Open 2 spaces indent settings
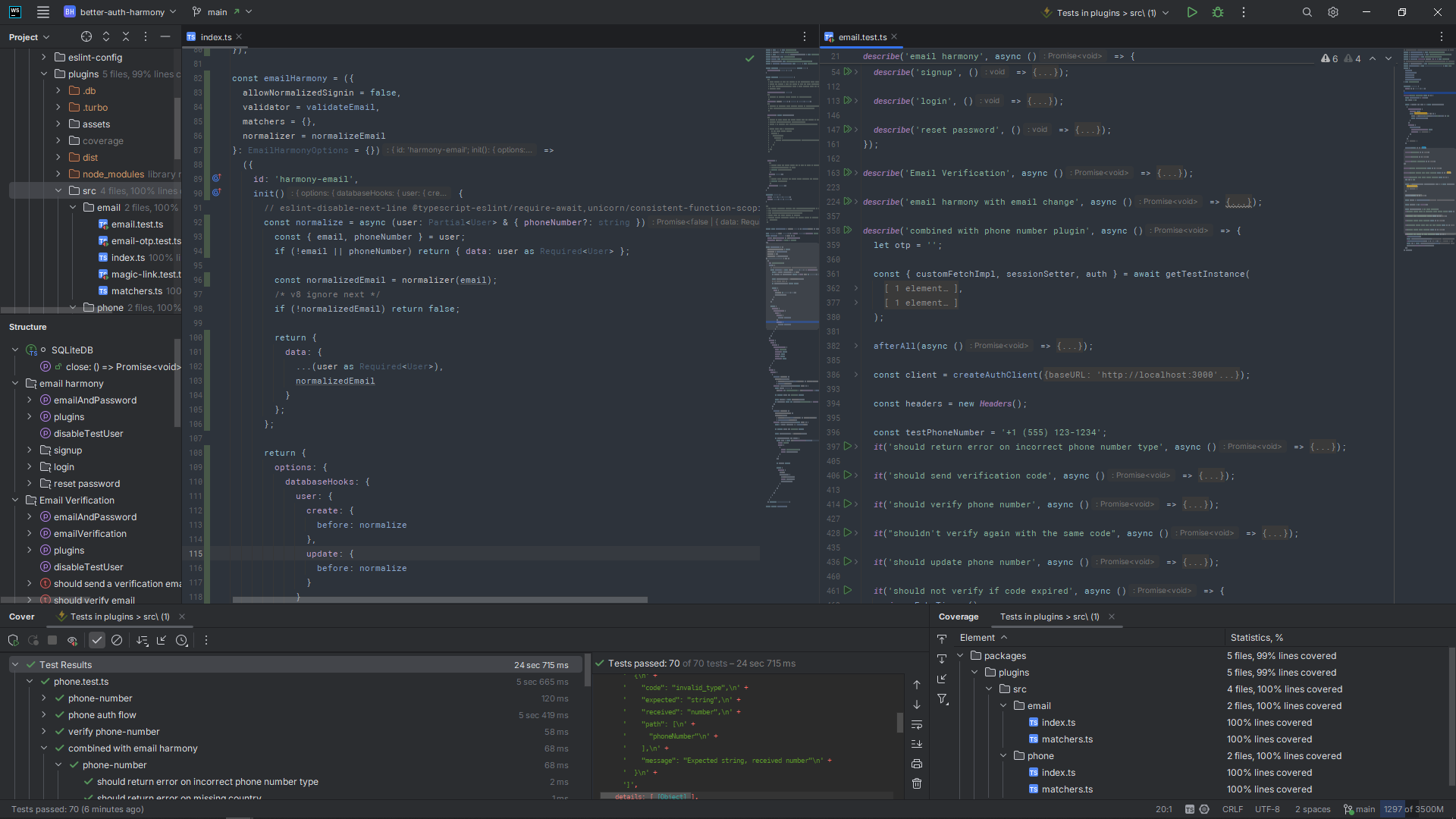 point(1313,809)
